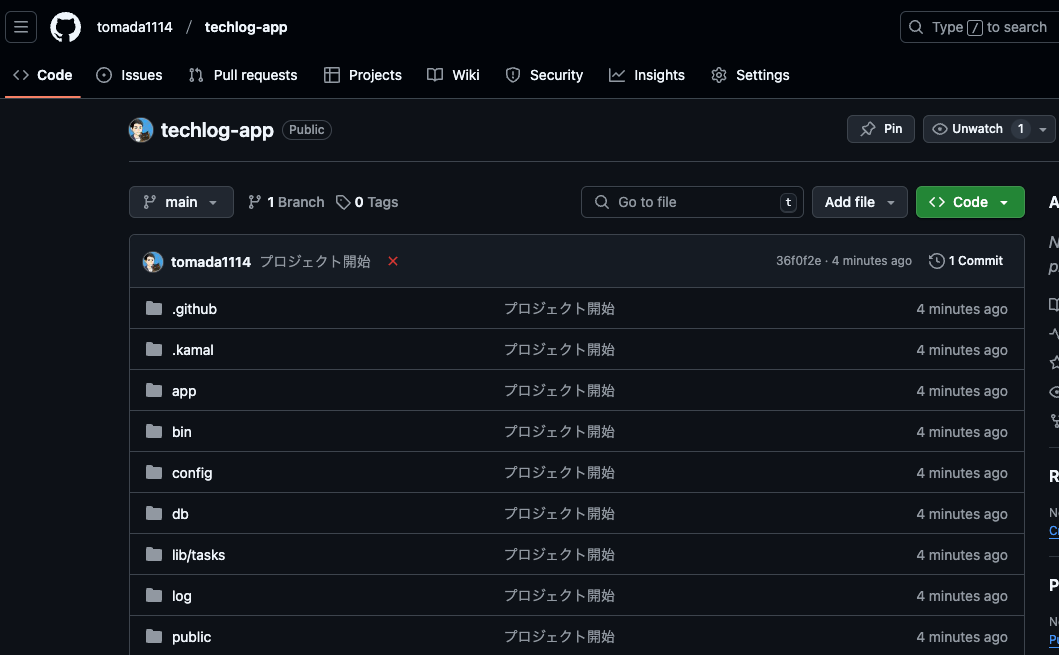Click the folder icon beside .kamal

[154, 350]
